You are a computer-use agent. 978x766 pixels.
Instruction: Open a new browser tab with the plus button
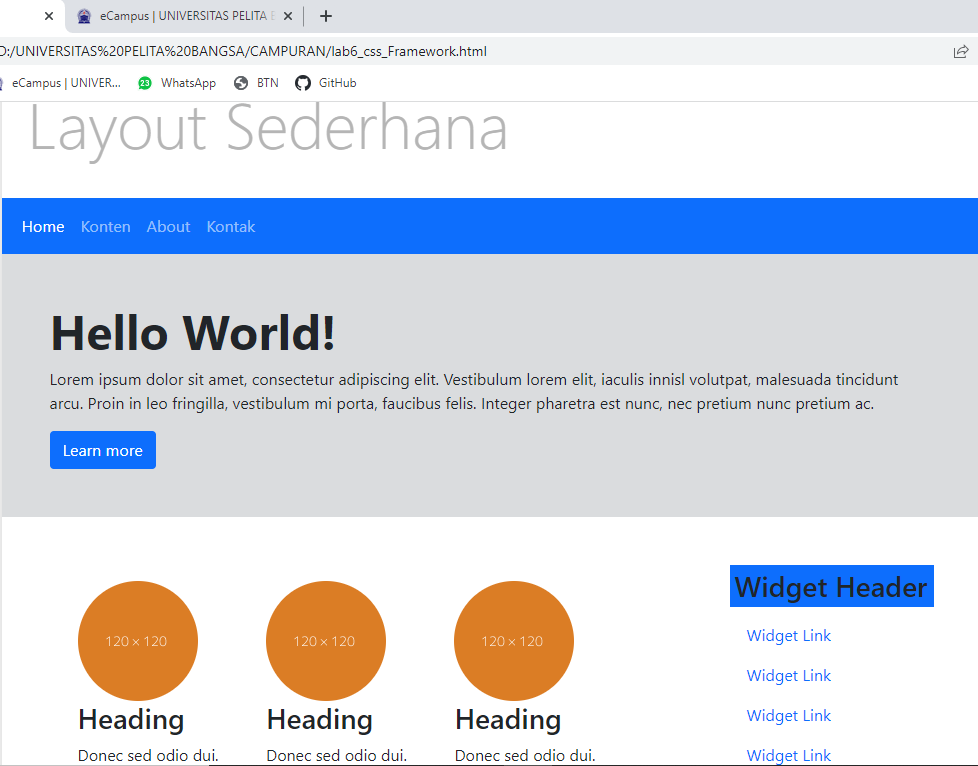(x=326, y=16)
